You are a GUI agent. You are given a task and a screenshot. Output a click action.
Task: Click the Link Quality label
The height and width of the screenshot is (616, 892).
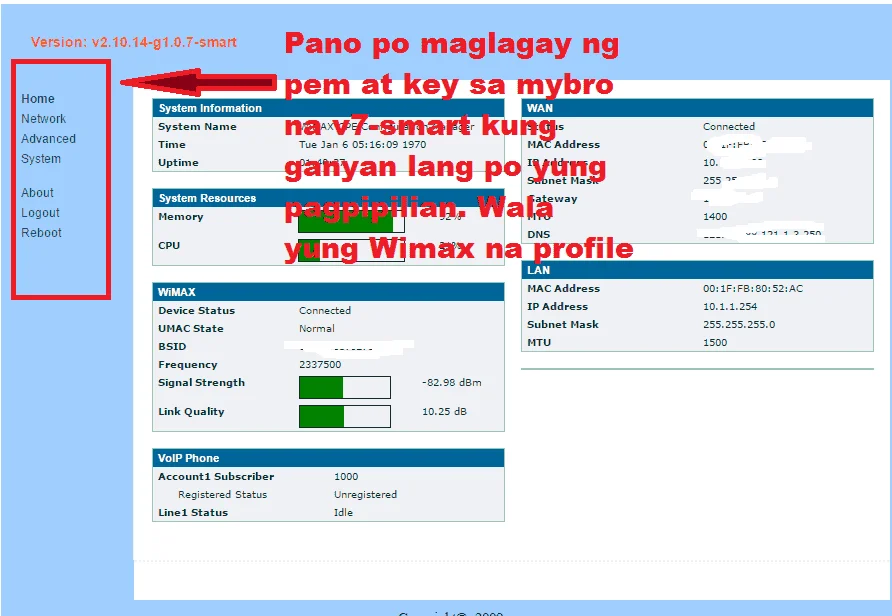(191, 412)
